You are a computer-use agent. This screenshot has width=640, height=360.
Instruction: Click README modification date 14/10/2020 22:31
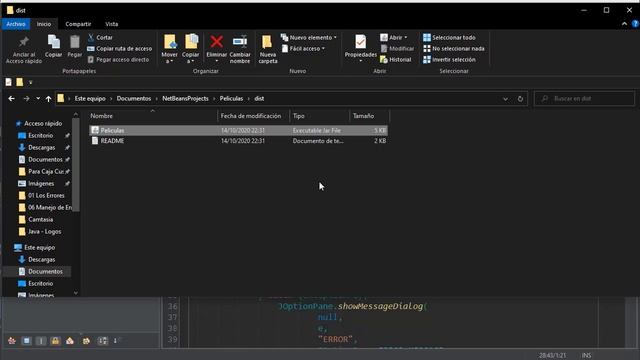[x=243, y=141]
